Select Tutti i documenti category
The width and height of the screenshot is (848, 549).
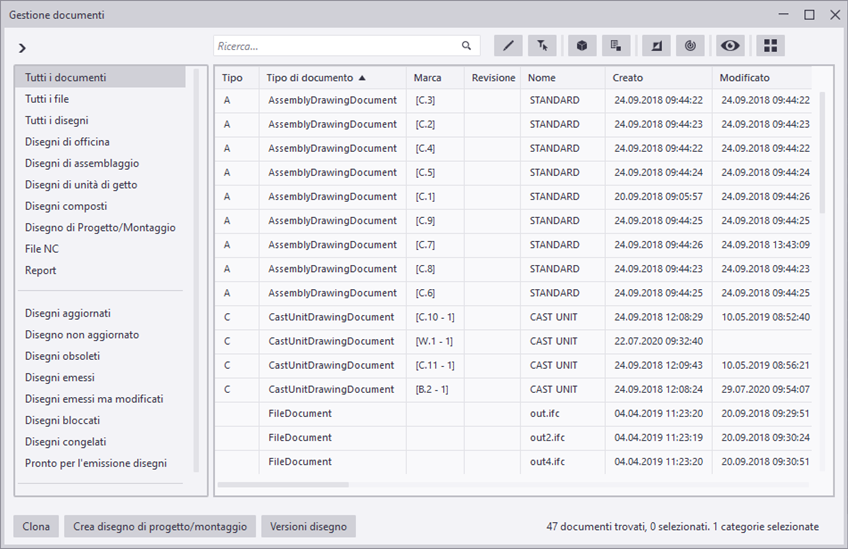click(x=100, y=77)
